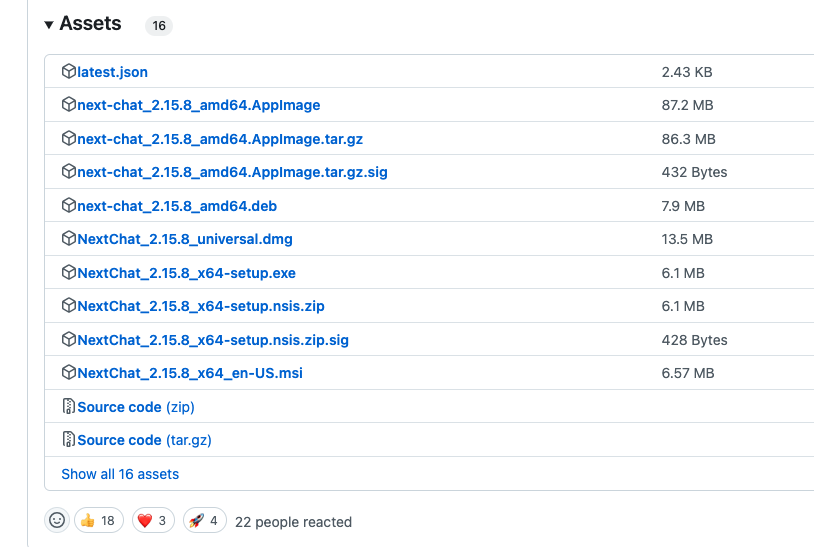
Task: Open the add reaction smiley picker
Action: (57, 520)
